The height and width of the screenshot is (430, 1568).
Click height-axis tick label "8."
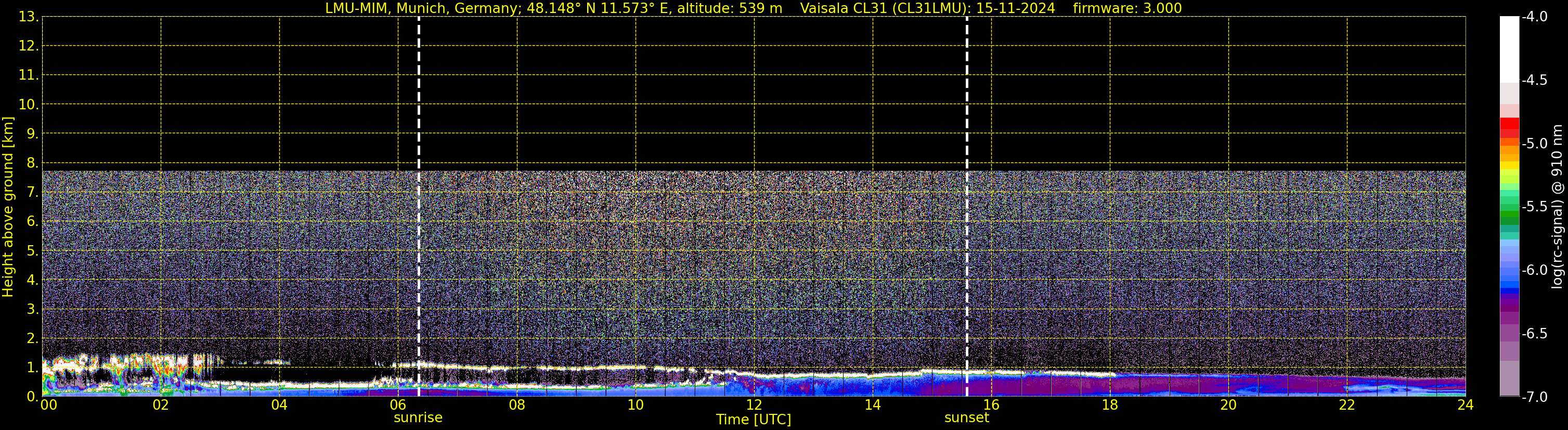(x=32, y=163)
